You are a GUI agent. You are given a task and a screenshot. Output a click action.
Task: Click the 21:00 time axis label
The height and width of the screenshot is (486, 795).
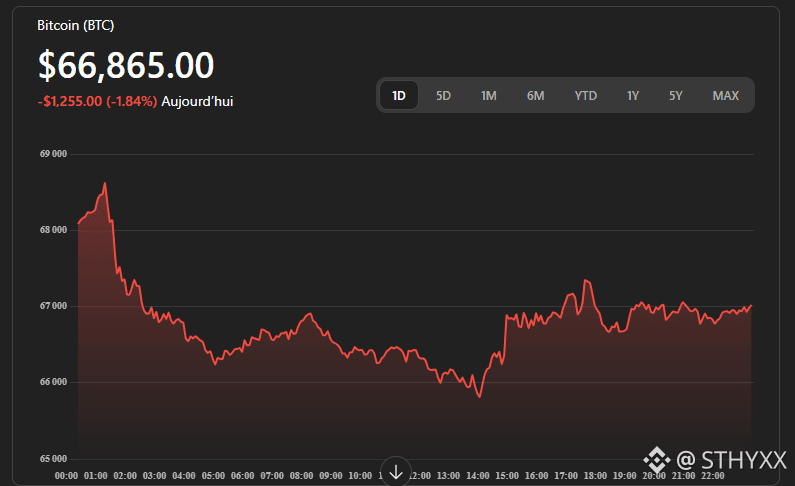point(684,476)
